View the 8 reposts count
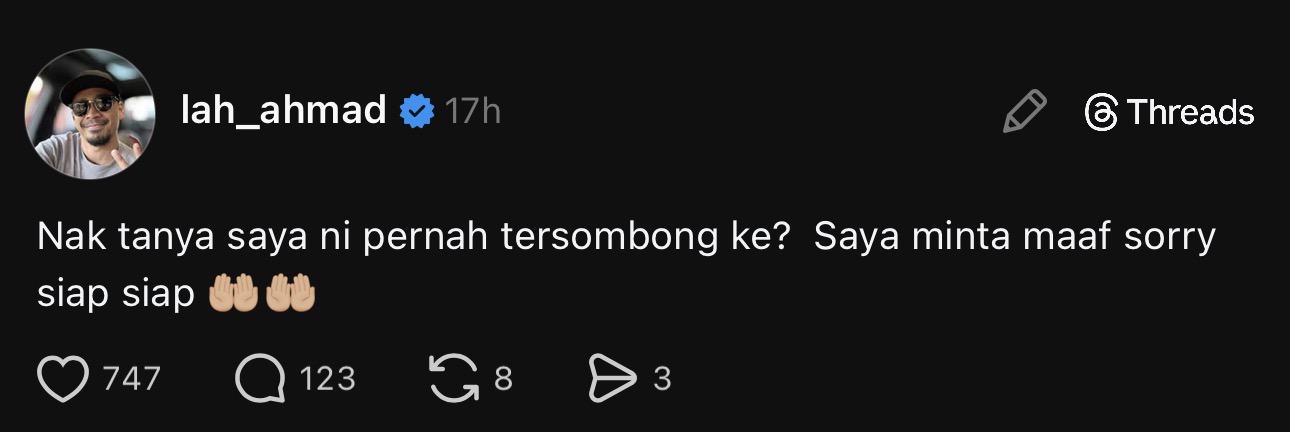The height and width of the screenshot is (432, 1290). tap(504, 379)
